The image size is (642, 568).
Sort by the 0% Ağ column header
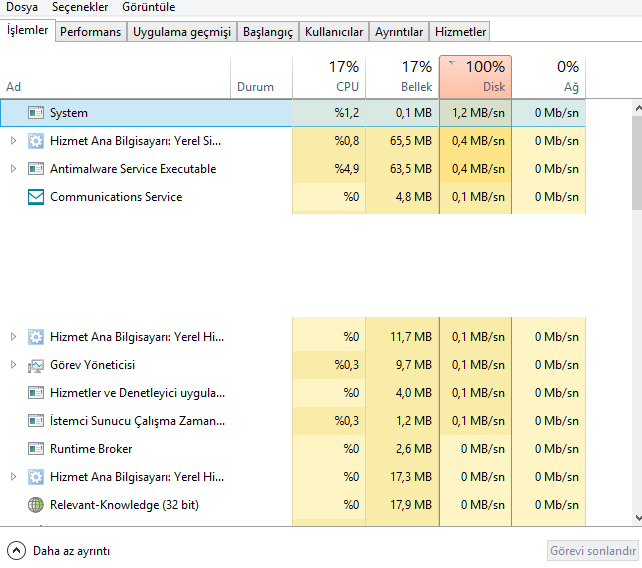[549, 78]
